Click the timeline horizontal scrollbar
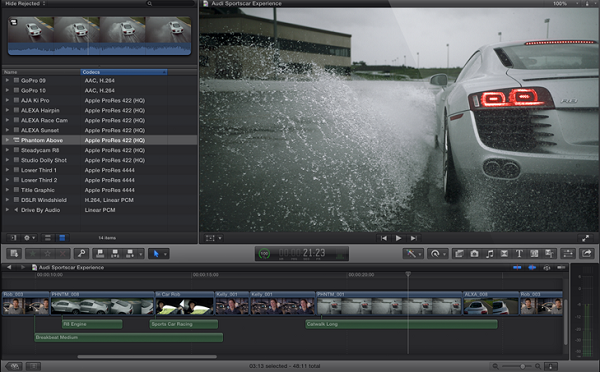The height and width of the screenshot is (372, 600). (x=147, y=357)
